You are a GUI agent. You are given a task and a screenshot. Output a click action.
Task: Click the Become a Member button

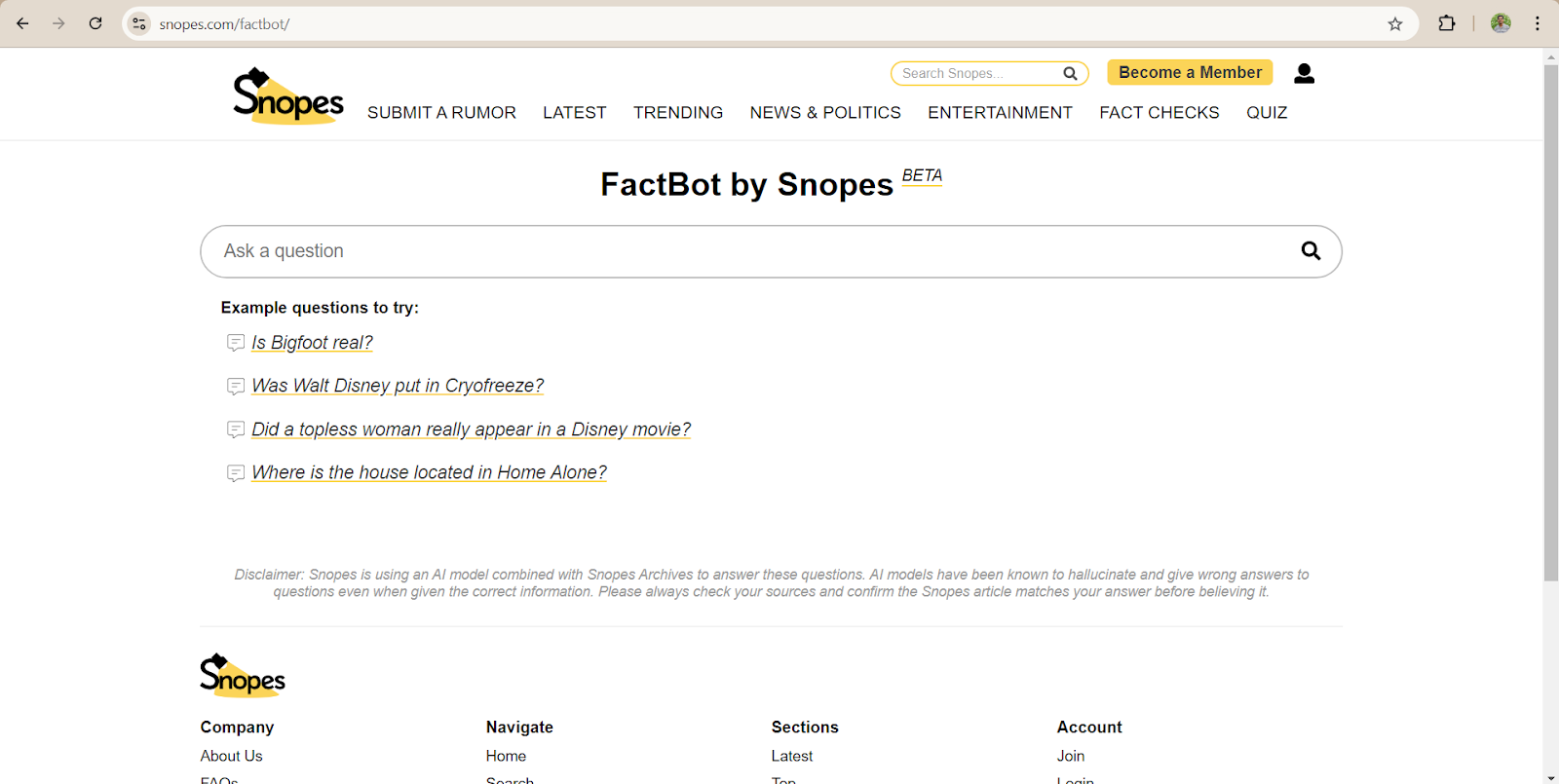pos(1190,72)
